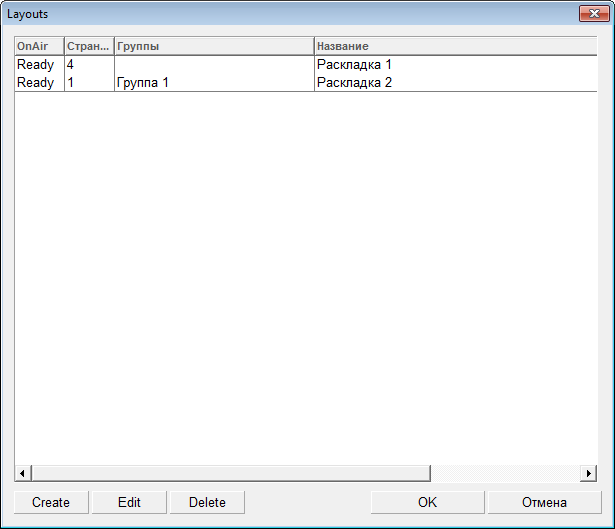Click the Название column header
Image resolution: width=615 pixels, height=529 pixels.
[450, 47]
